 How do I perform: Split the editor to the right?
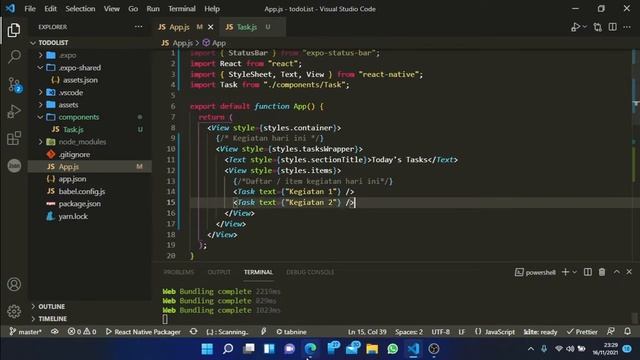613,27
